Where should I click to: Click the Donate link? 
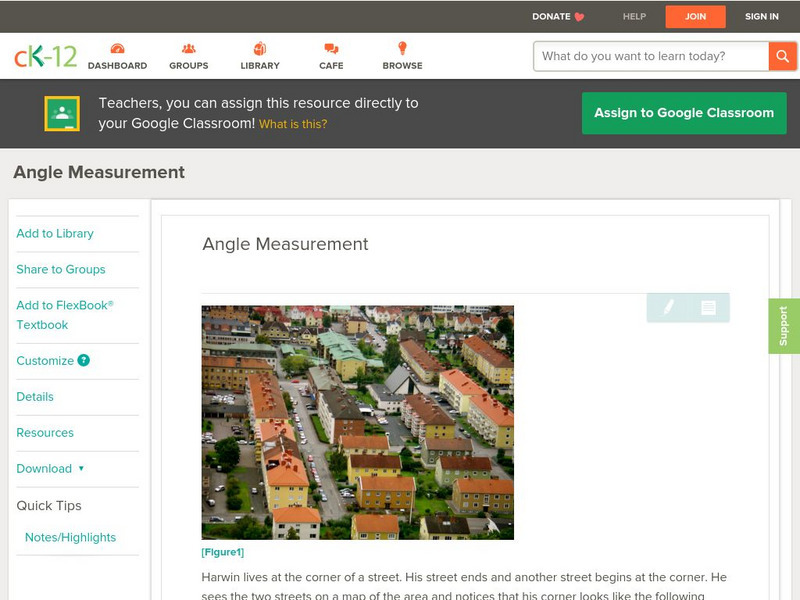[x=558, y=17]
